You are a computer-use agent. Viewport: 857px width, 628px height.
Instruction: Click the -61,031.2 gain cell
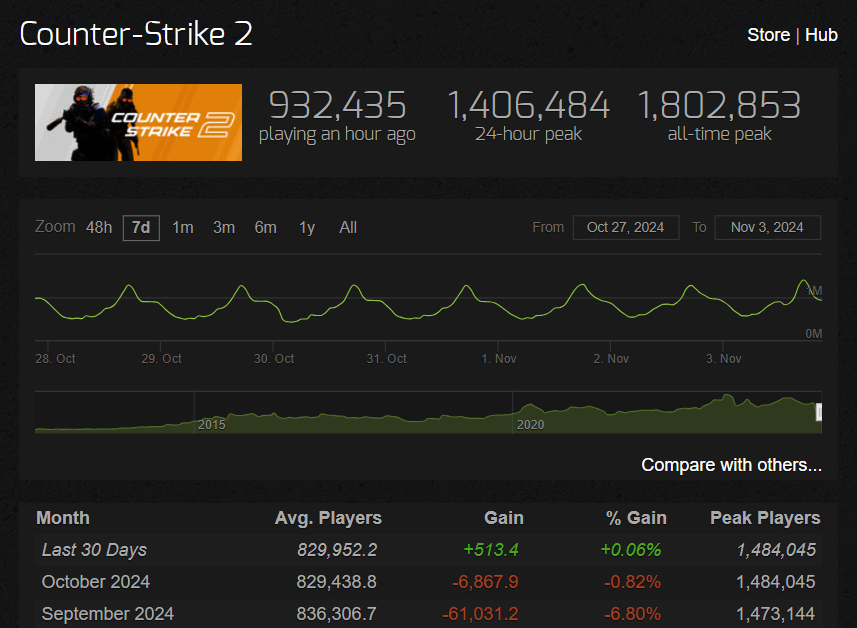[480, 614]
